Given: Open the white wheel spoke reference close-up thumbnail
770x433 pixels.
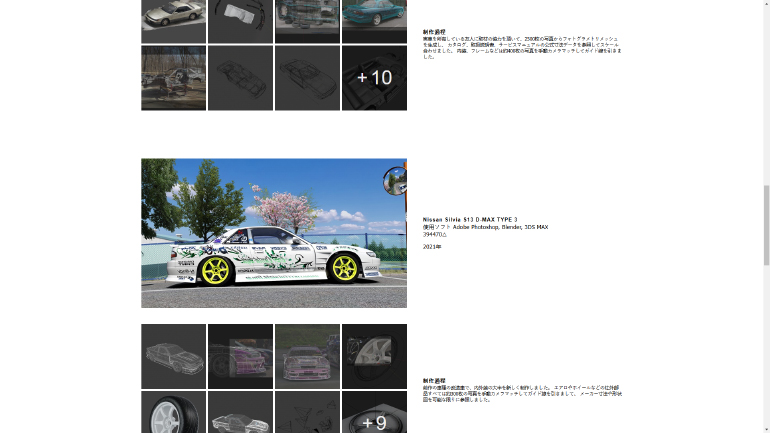Looking at the screenshot, I should tap(374, 356).
